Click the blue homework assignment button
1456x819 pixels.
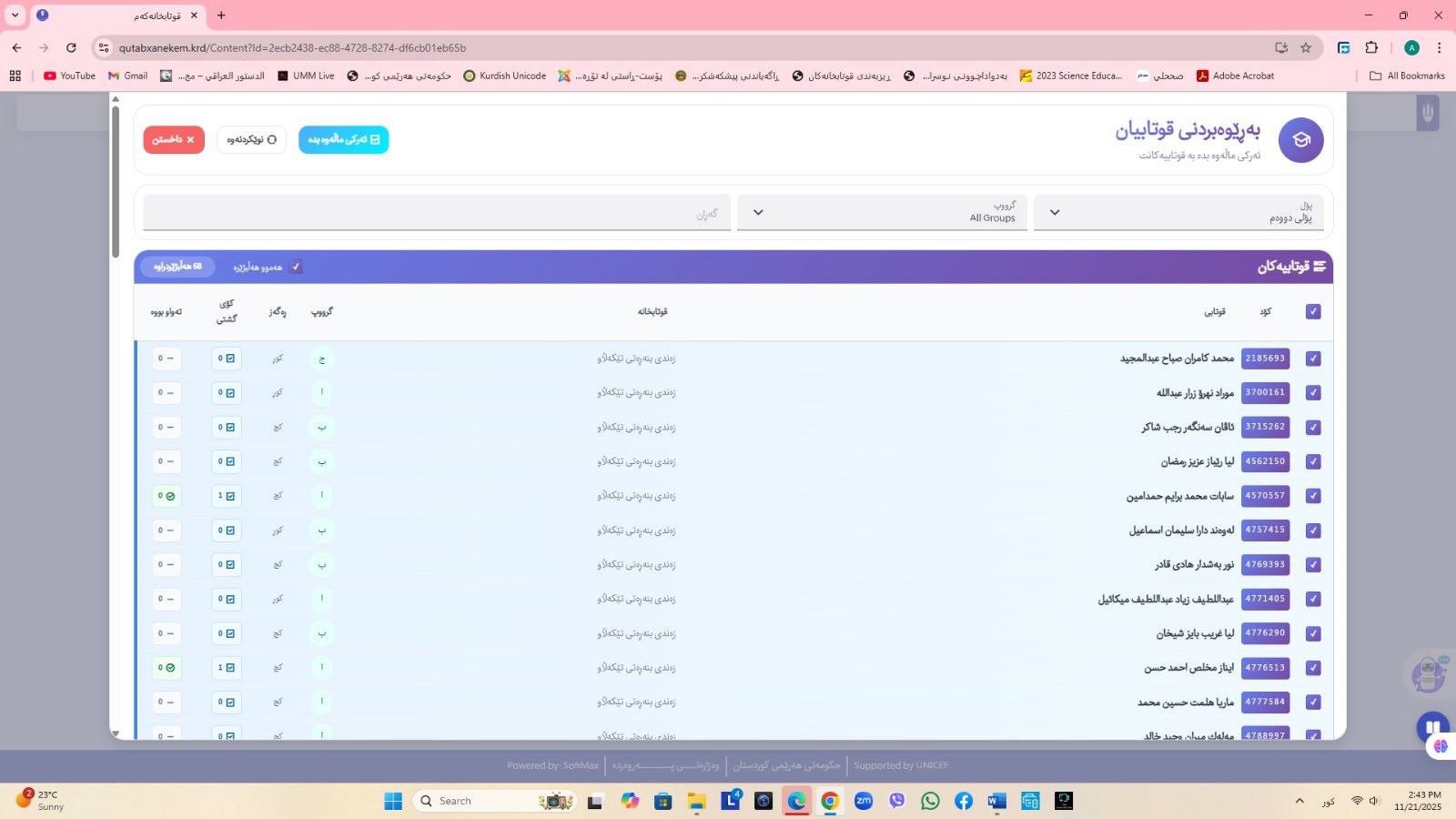[343, 139]
